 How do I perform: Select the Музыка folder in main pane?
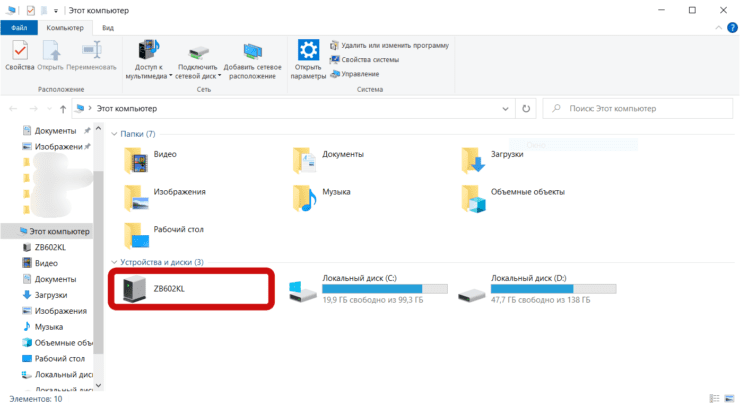321,197
